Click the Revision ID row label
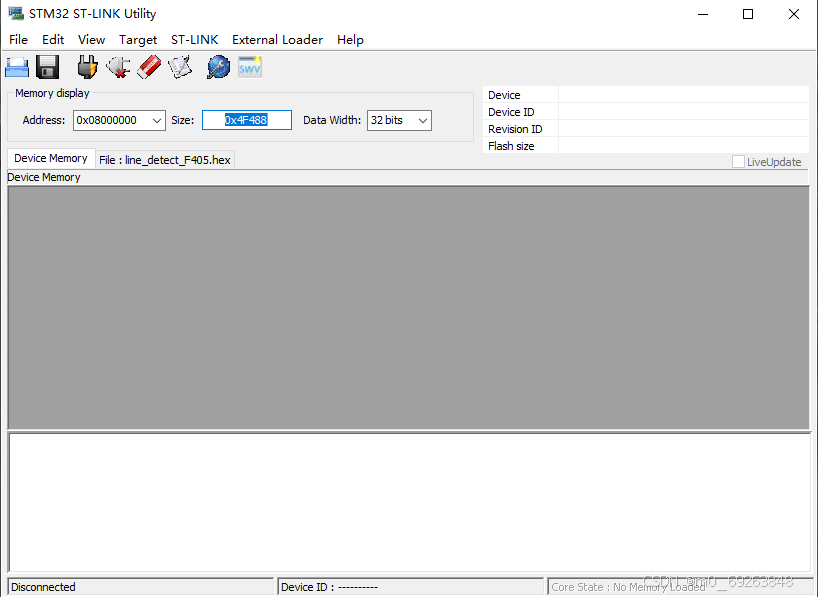This screenshot has height=597, width=818. click(515, 129)
